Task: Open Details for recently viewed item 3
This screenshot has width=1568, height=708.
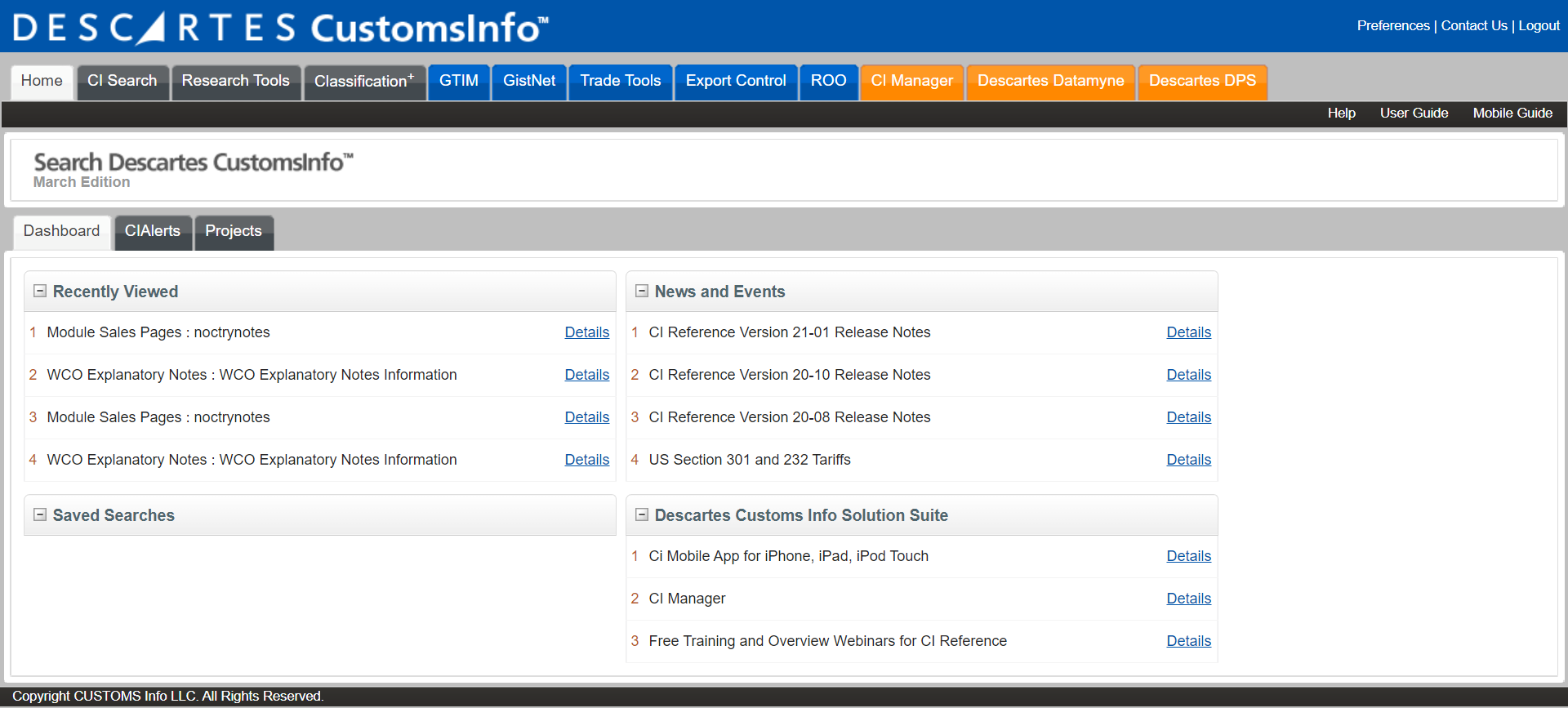Action: (587, 417)
